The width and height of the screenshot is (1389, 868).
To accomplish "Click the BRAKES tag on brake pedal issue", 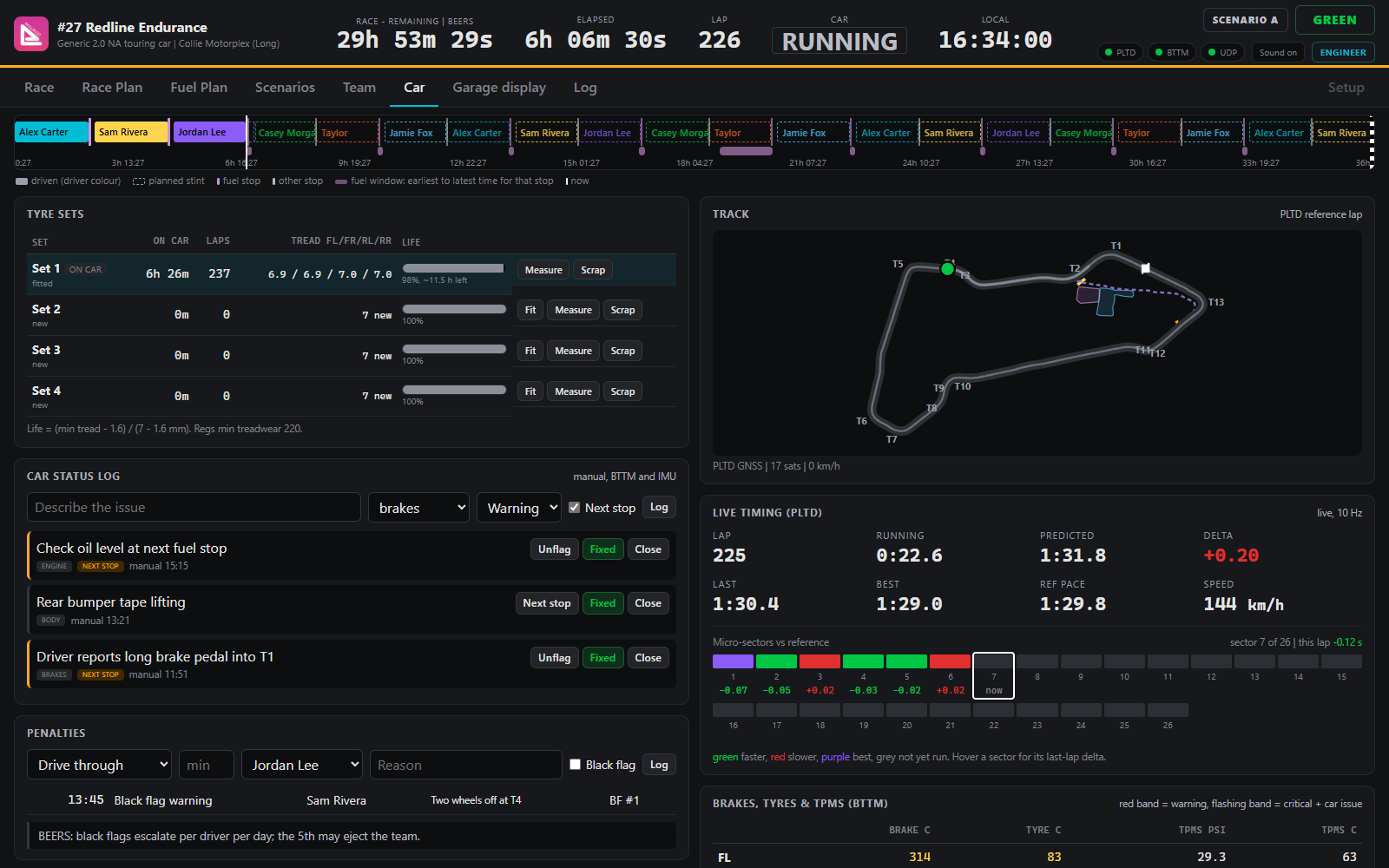I will coord(54,674).
